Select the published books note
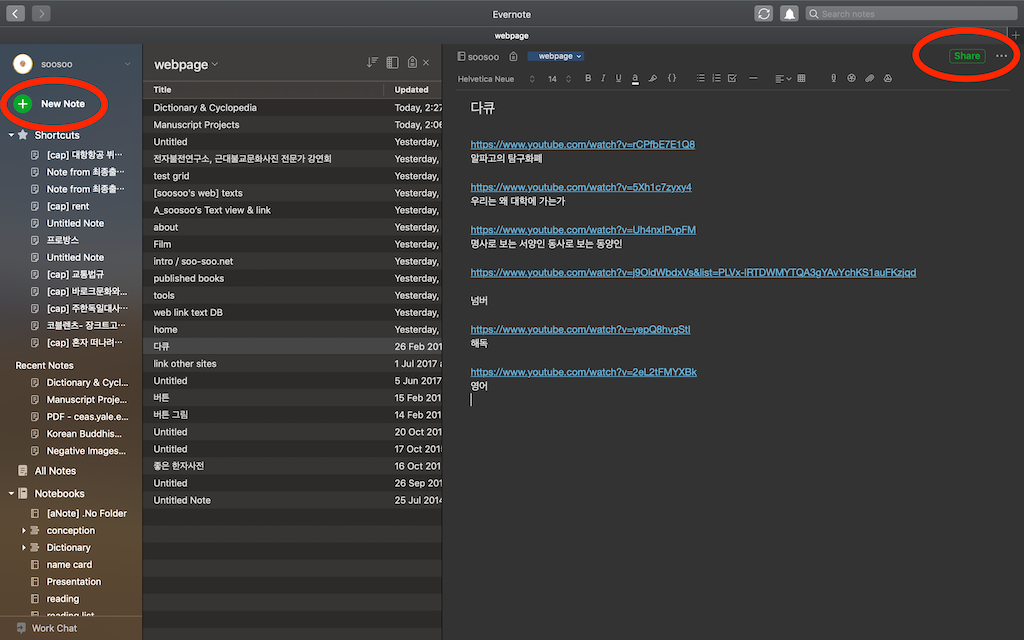 point(293,278)
